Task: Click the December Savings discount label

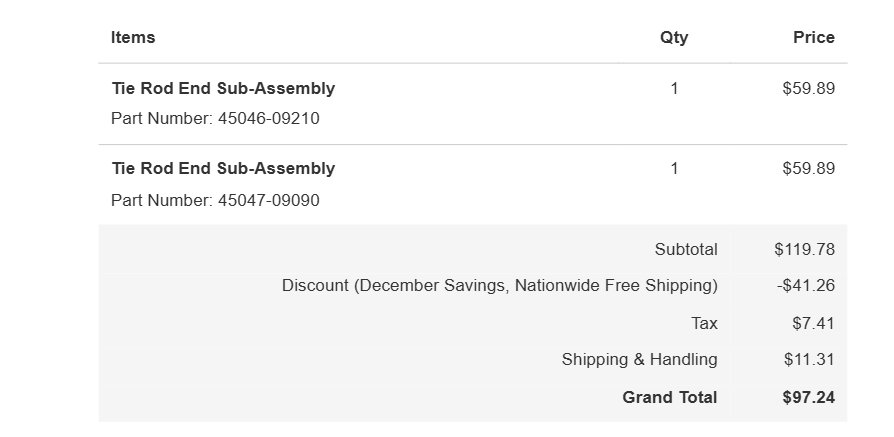Action: click(499, 285)
